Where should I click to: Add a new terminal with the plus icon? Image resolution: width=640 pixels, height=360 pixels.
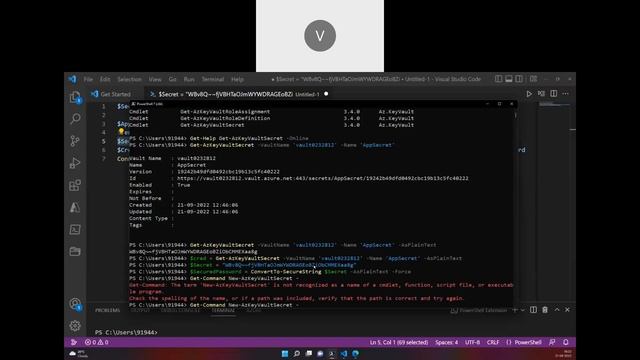pos(515,310)
